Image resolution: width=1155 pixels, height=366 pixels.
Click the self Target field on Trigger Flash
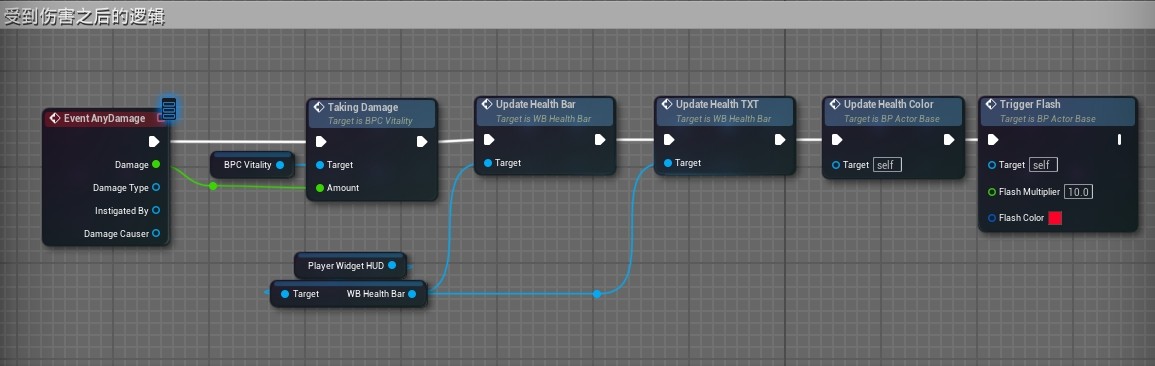1044,165
